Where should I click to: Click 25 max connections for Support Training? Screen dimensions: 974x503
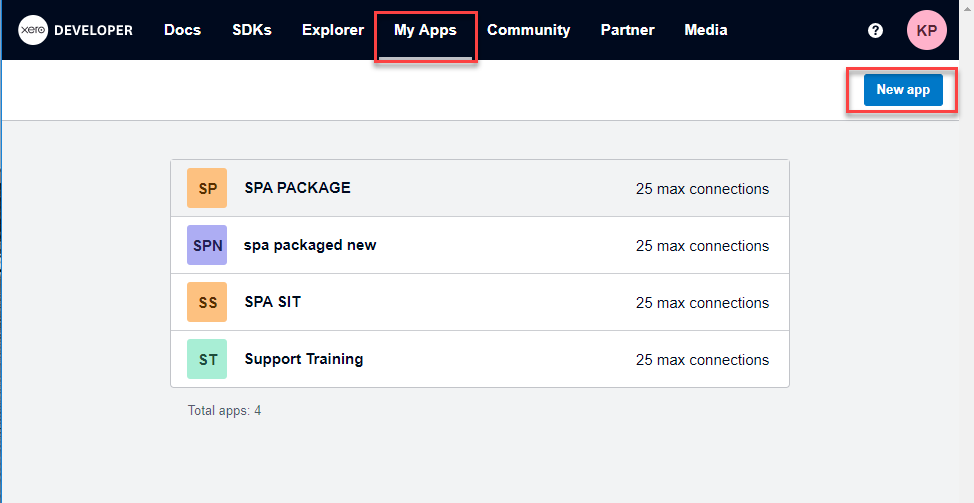(703, 360)
